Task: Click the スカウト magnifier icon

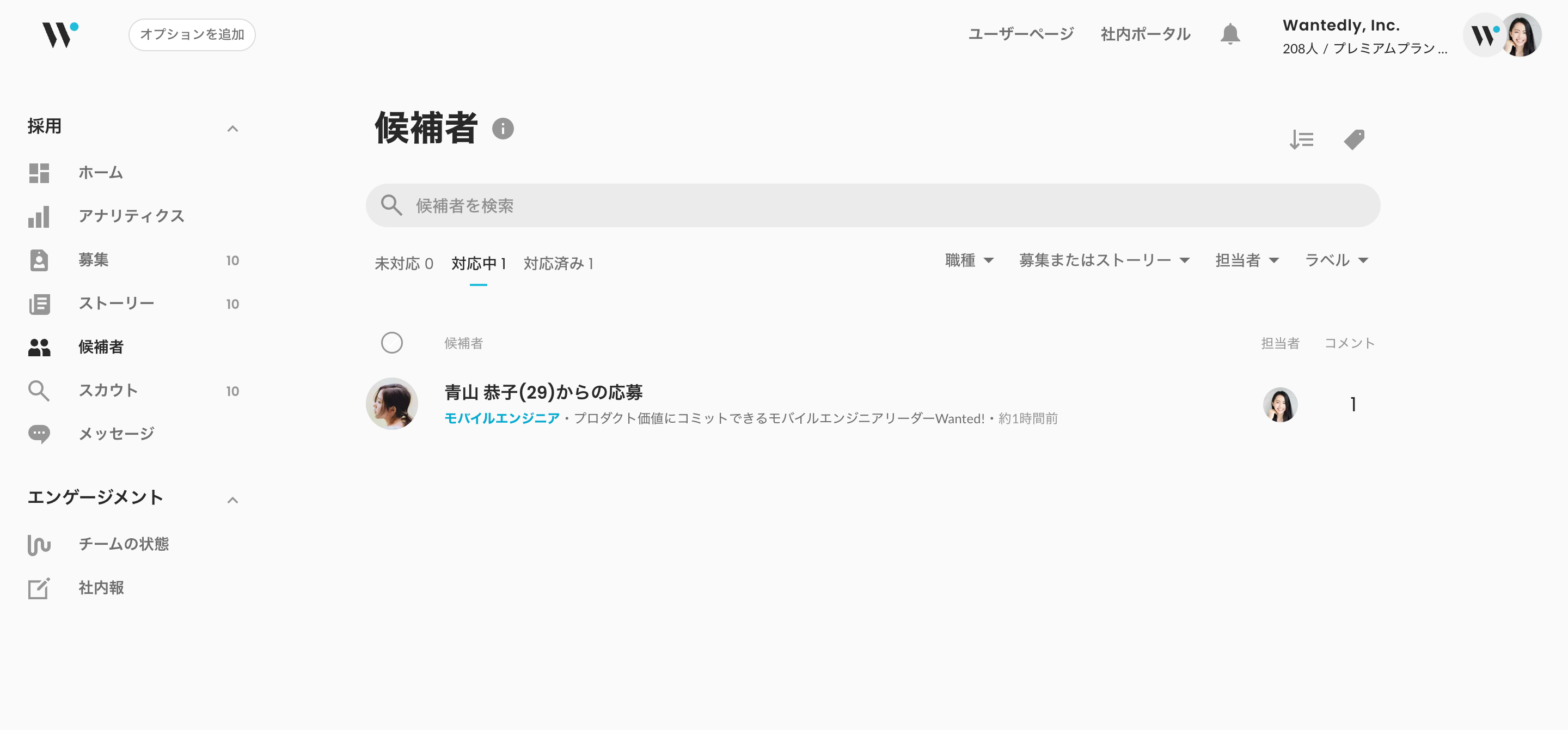Action: 39,391
